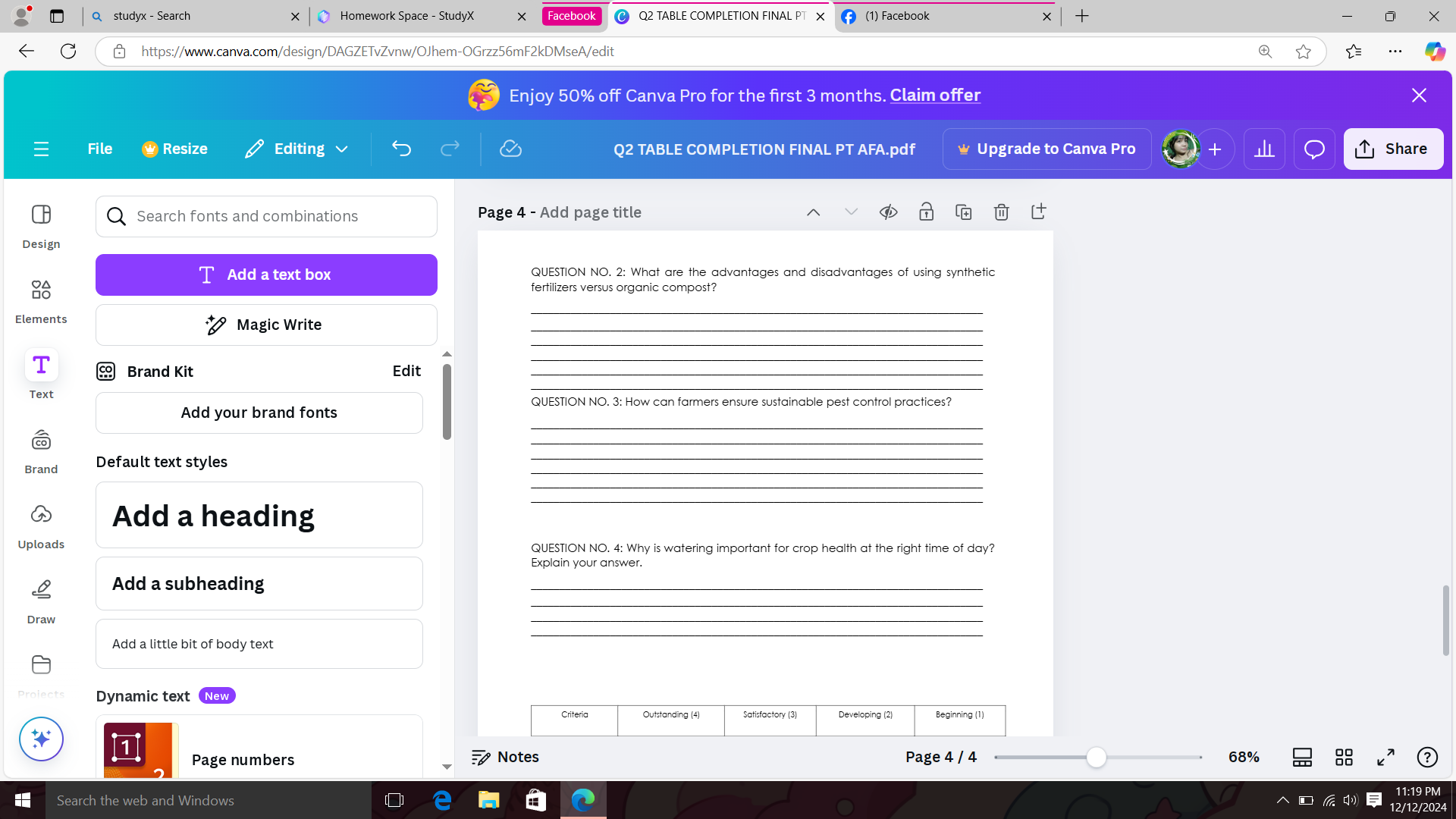Open File Explorer from taskbar

[x=489, y=800]
